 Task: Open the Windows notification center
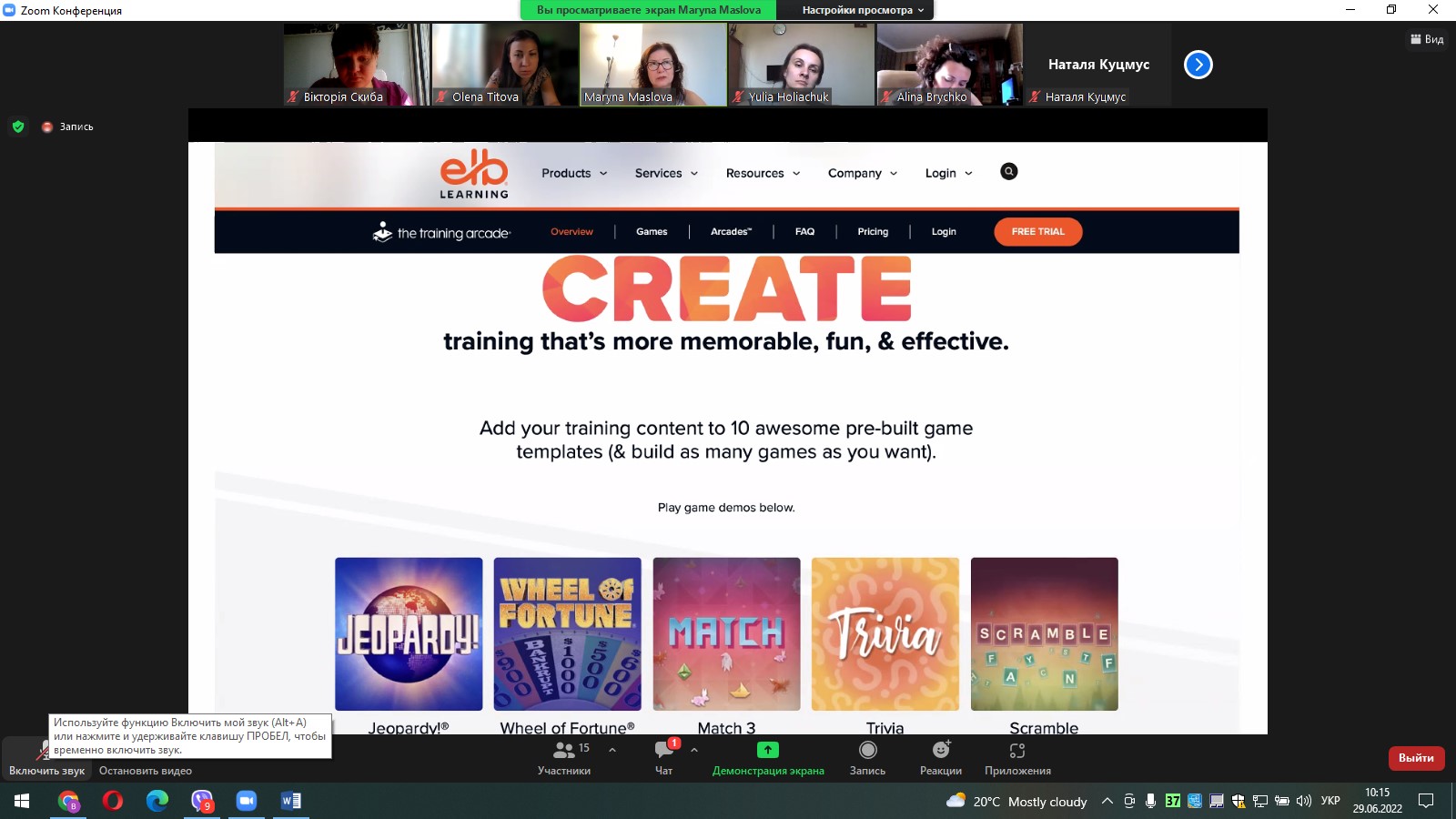coord(1426,801)
